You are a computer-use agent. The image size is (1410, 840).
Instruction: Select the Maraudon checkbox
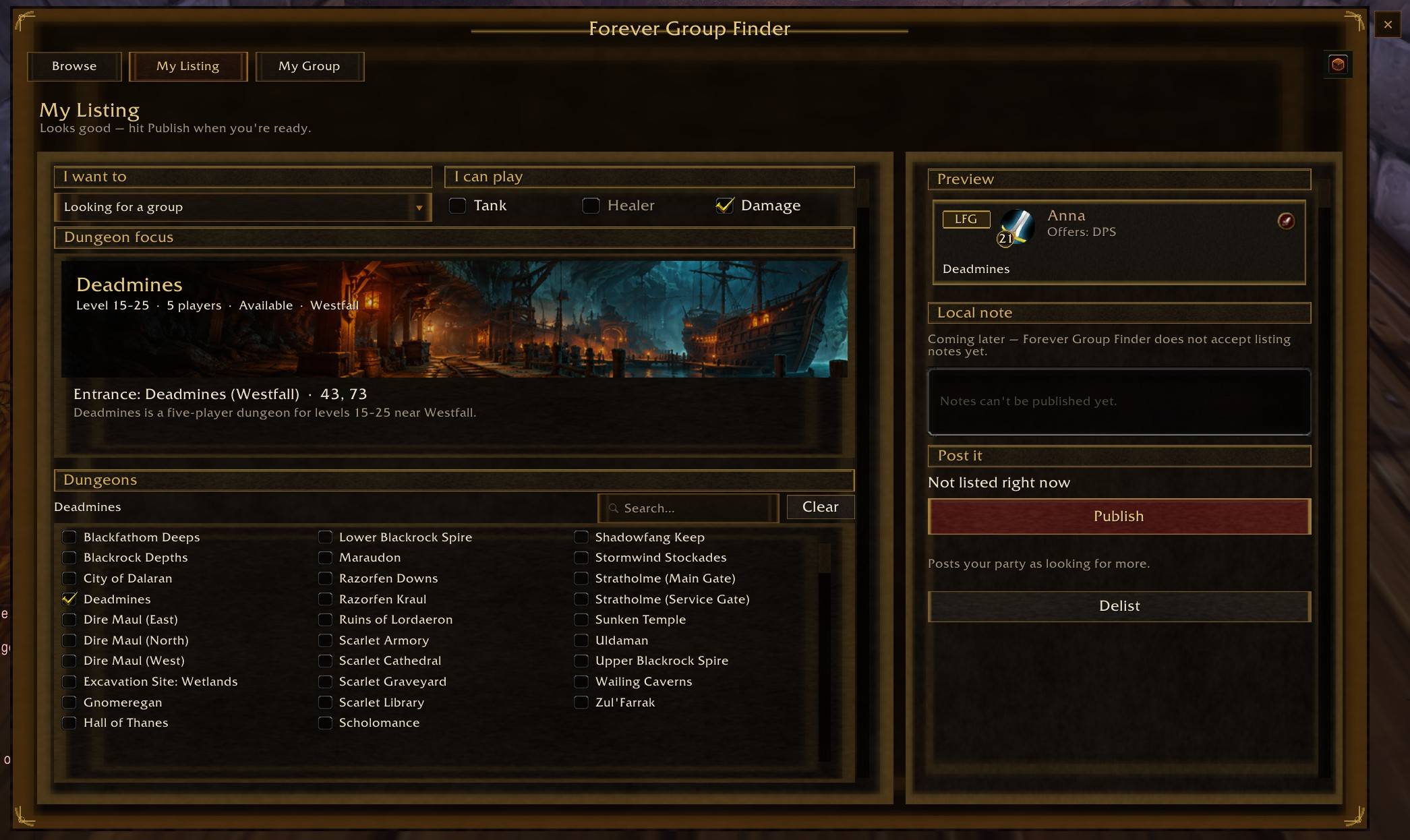coord(325,558)
